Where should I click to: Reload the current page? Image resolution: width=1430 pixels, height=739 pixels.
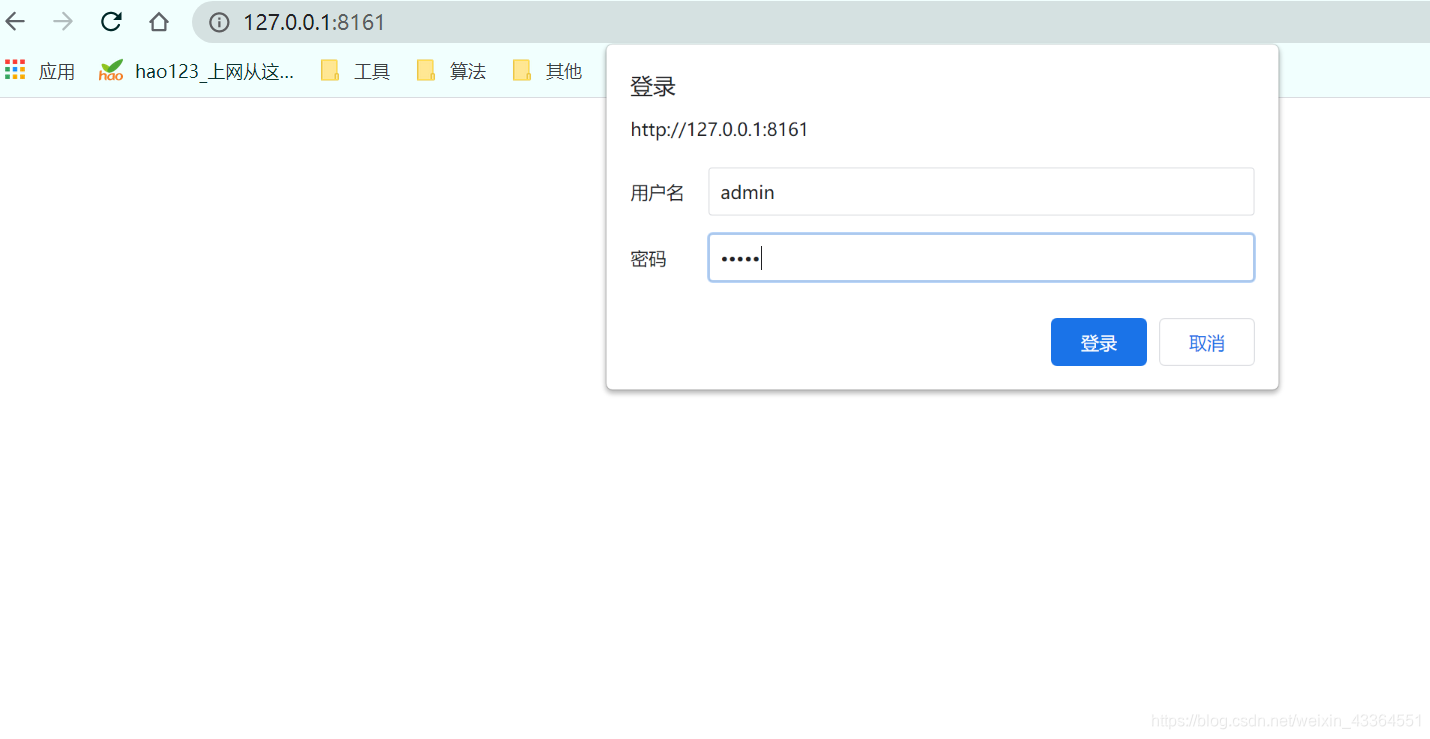click(110, 21)
